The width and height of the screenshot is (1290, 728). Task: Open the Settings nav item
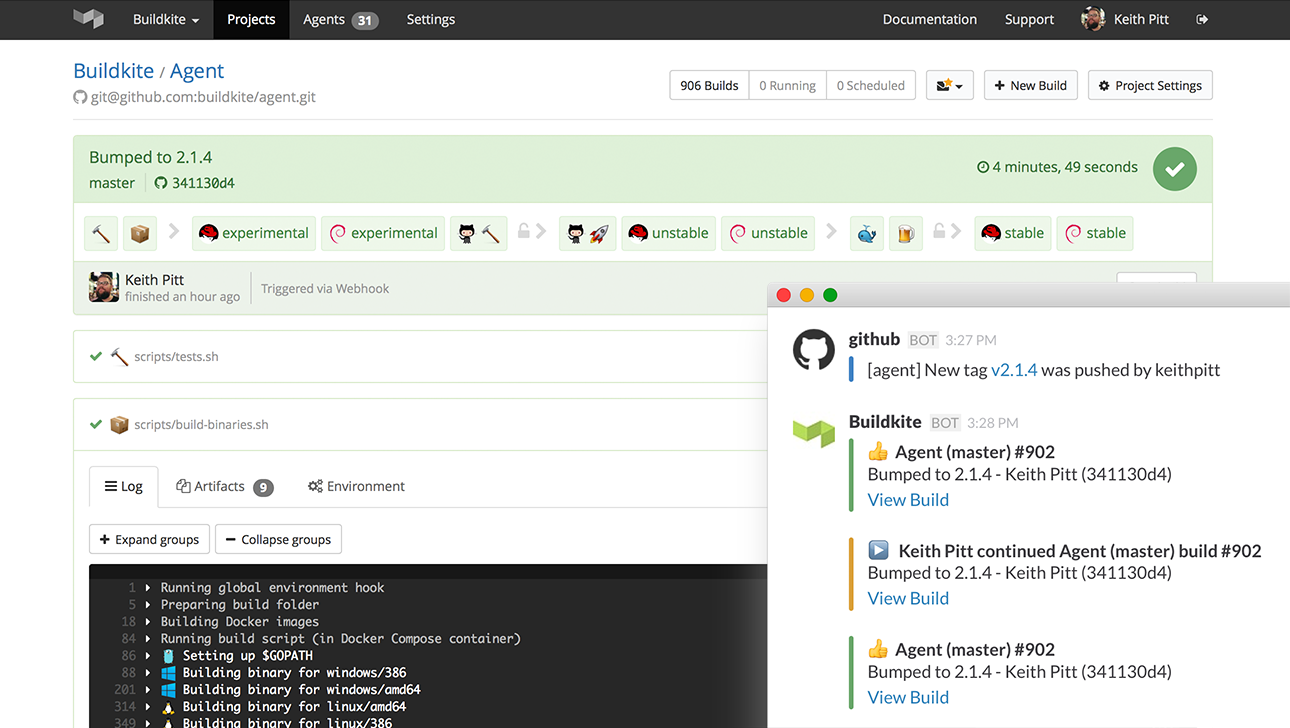[x=431, y=19]
